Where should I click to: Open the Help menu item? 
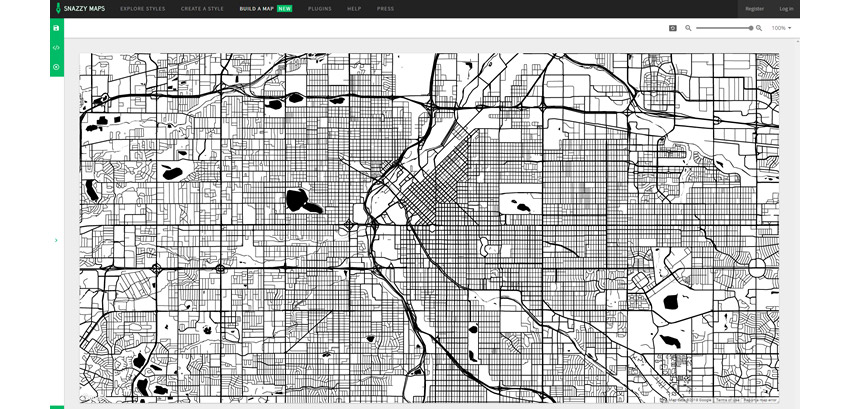pos(354,8)
